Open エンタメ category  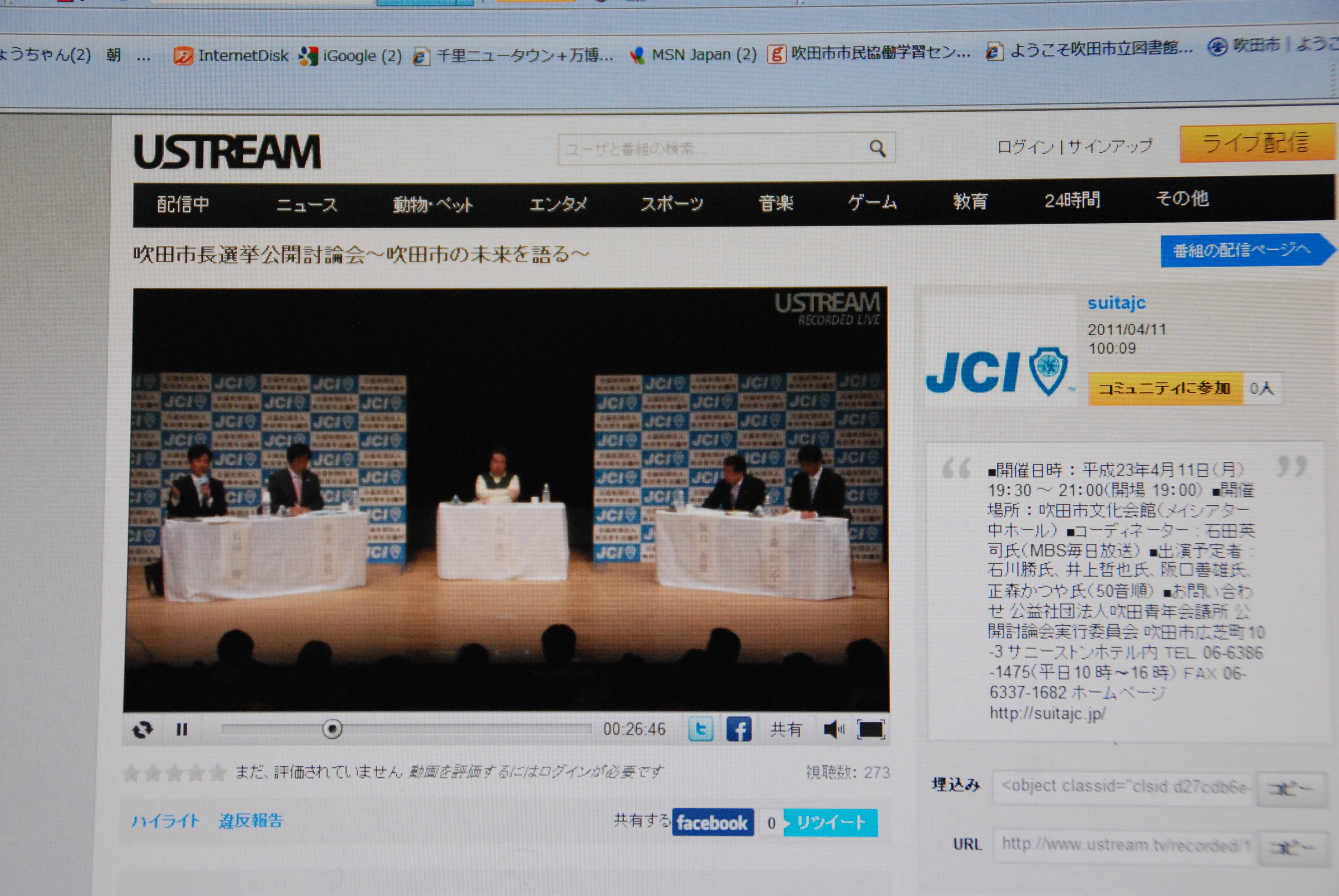(x=558, y=204)
